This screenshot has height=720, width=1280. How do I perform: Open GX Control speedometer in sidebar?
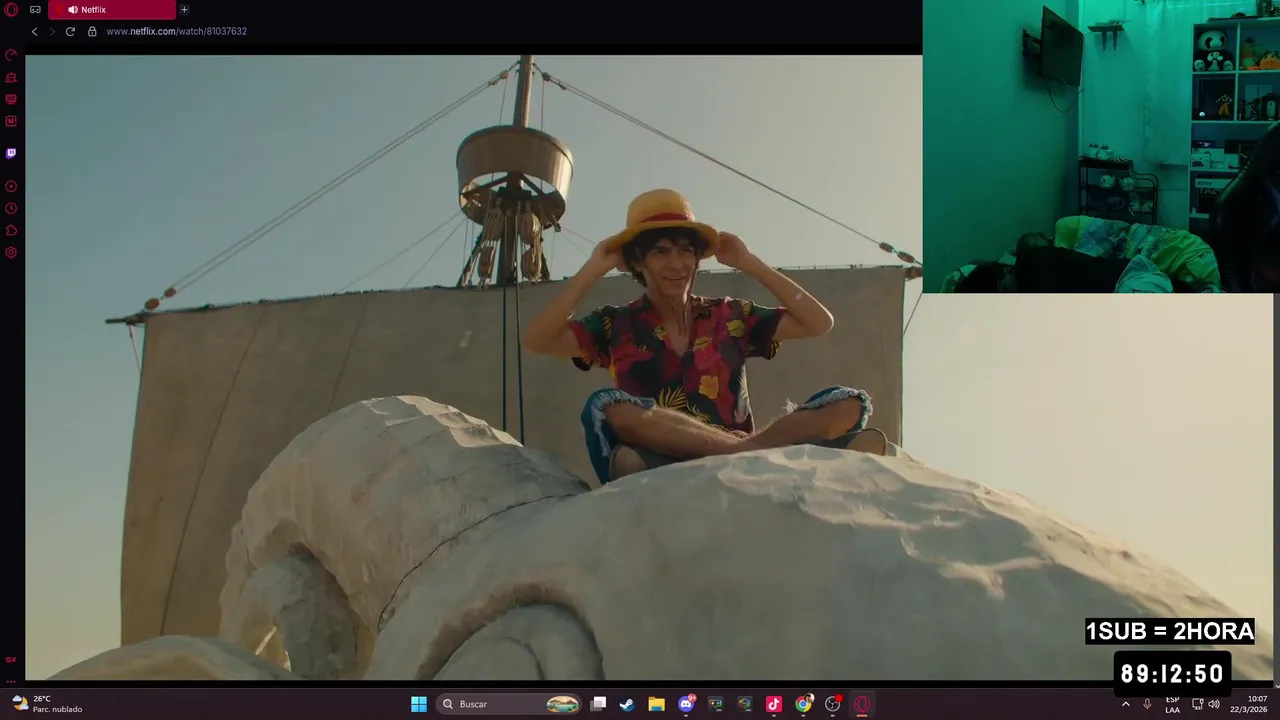(x=11, y=56)
